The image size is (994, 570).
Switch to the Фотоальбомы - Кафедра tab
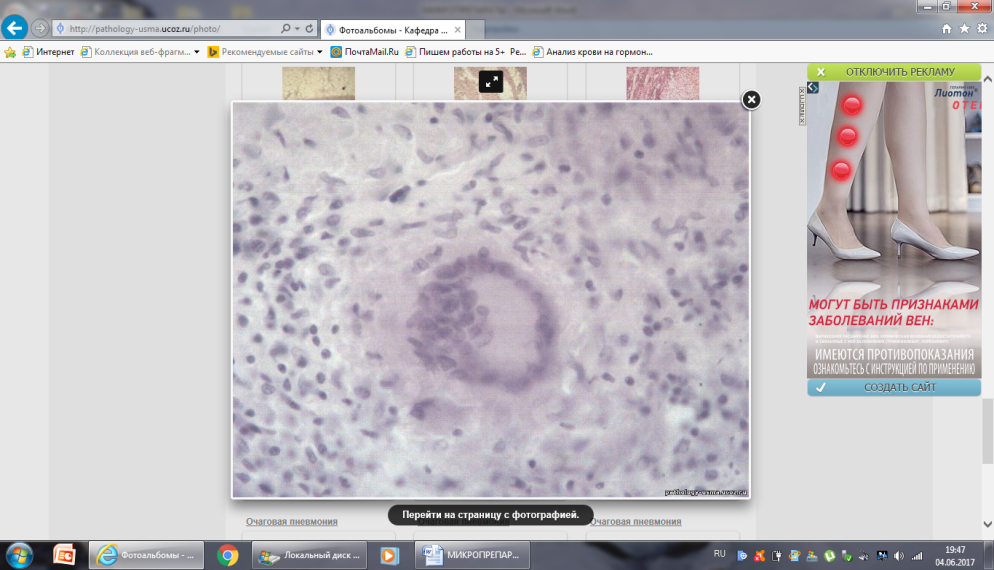(x=393, y=30)
